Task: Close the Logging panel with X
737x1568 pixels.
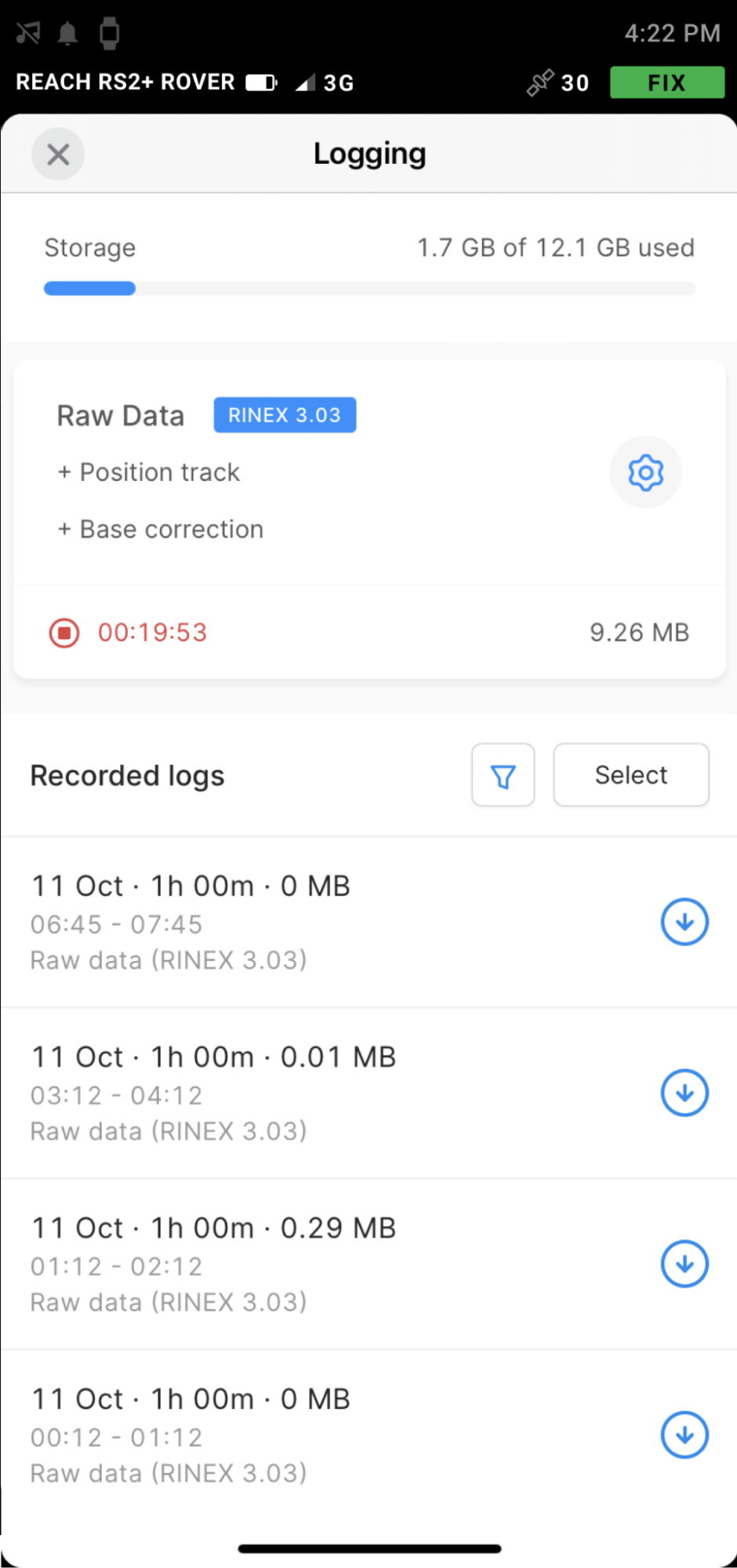Action: pyautogui.click(x=58, y=155)
